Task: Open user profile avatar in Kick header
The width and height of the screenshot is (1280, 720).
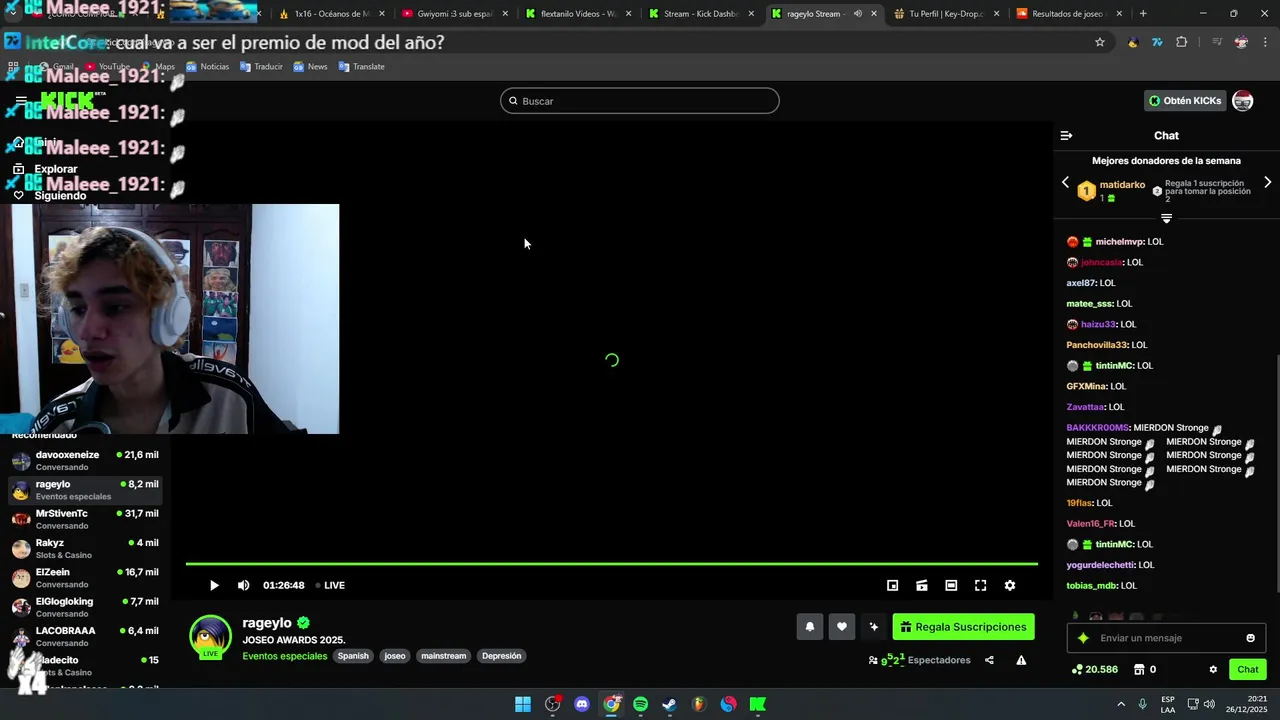Action: 1243,101
